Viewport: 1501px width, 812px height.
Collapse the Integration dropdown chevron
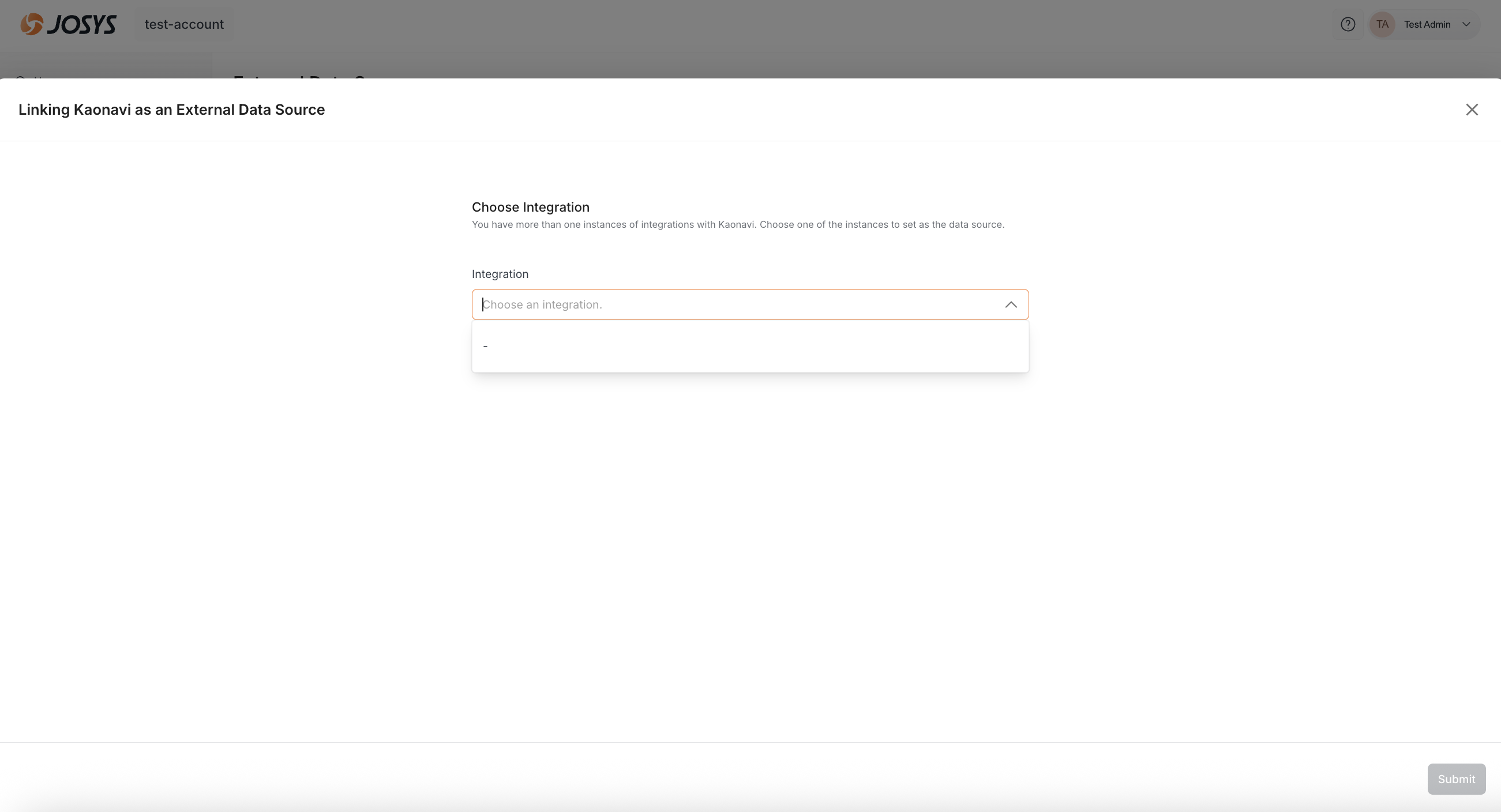[x=1011, y=304]
